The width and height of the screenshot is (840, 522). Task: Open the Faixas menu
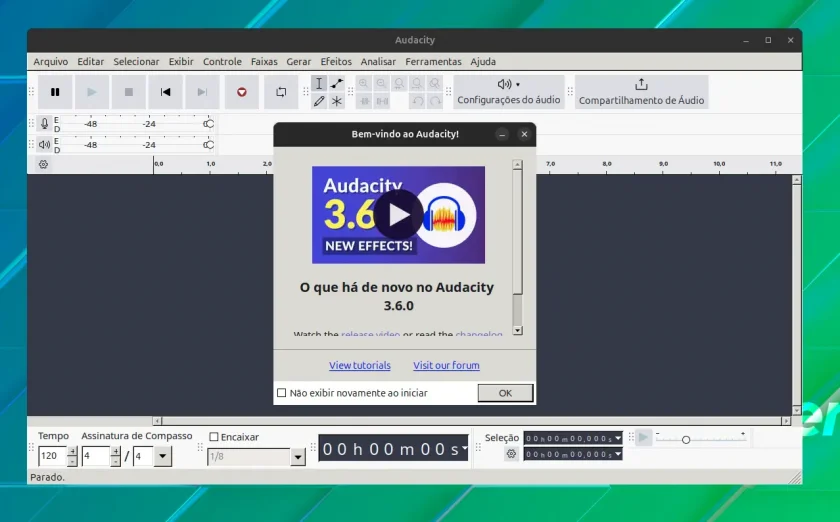264,62
